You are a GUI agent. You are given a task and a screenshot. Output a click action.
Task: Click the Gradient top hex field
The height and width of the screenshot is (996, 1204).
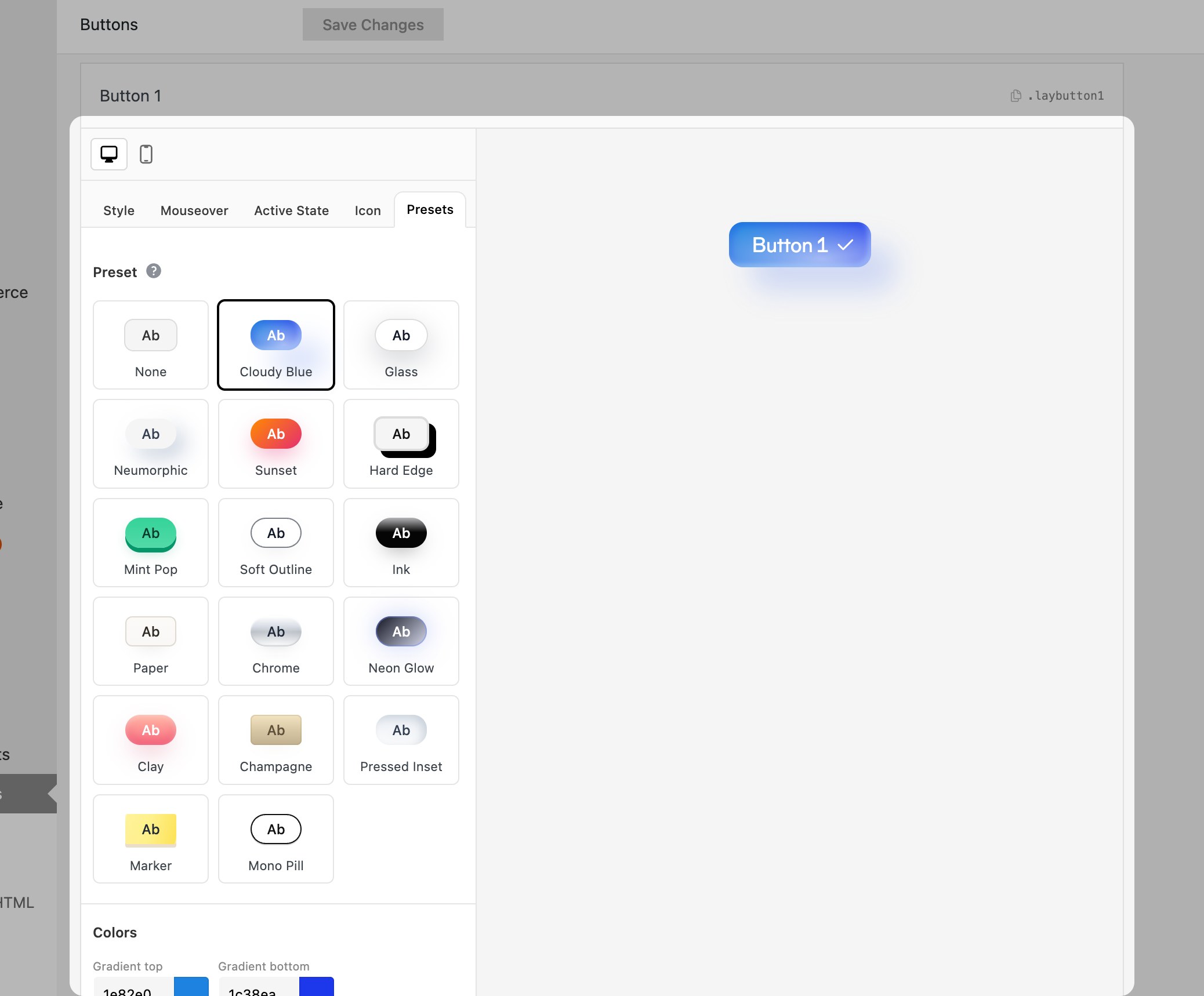click(133, 987)
